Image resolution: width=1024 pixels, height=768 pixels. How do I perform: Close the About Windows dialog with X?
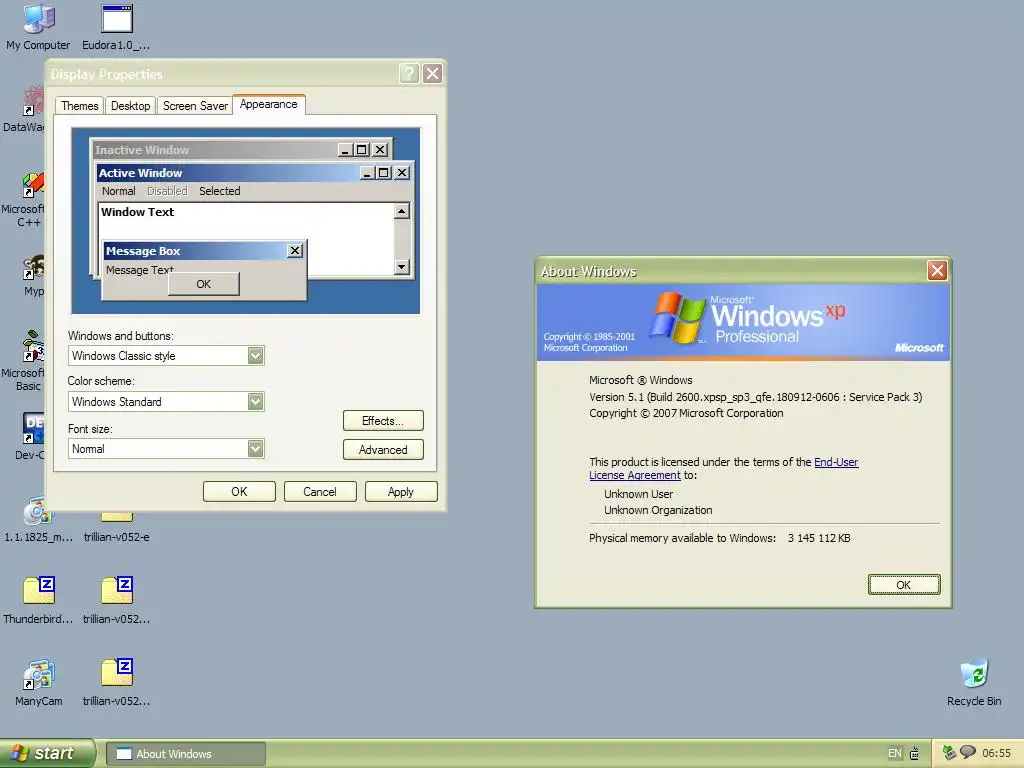937,270
